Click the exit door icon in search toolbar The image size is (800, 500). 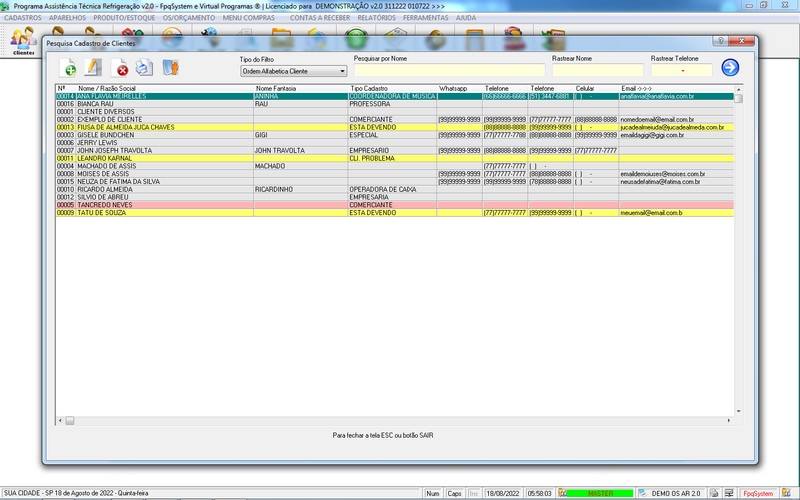[170, 67]
